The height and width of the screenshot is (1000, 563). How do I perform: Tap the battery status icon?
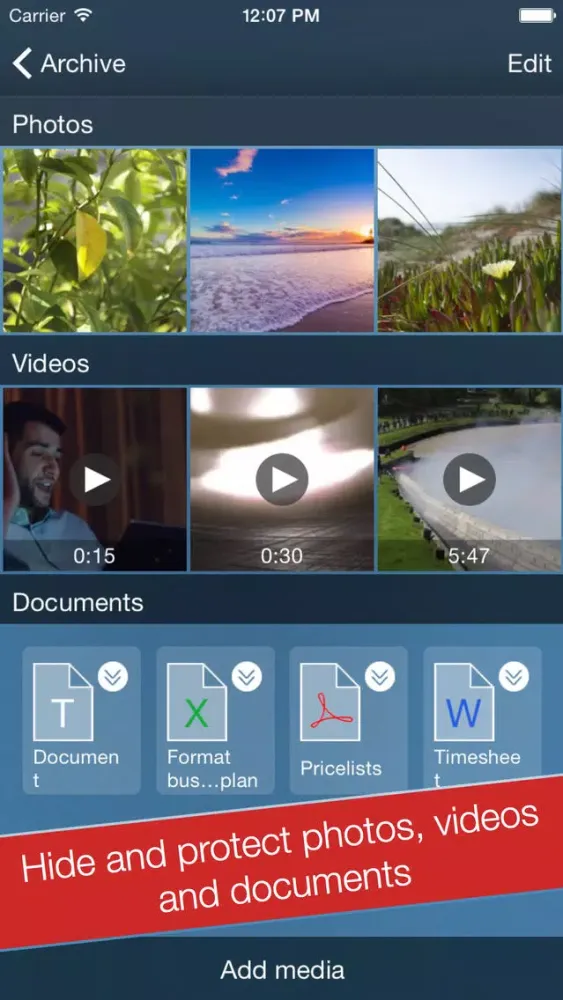537,15
